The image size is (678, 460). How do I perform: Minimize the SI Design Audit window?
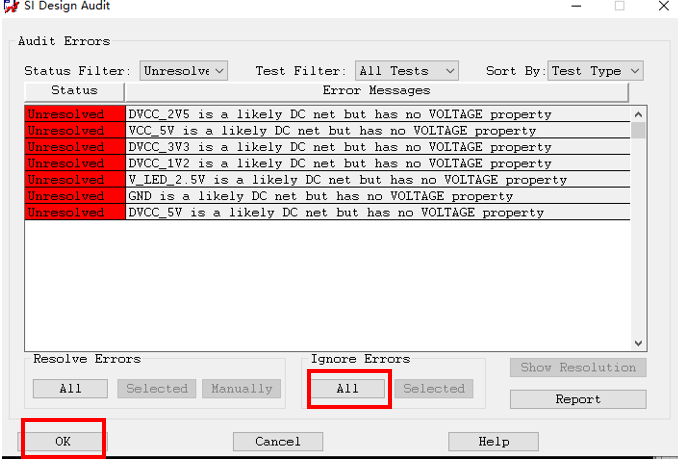(576, 6)
